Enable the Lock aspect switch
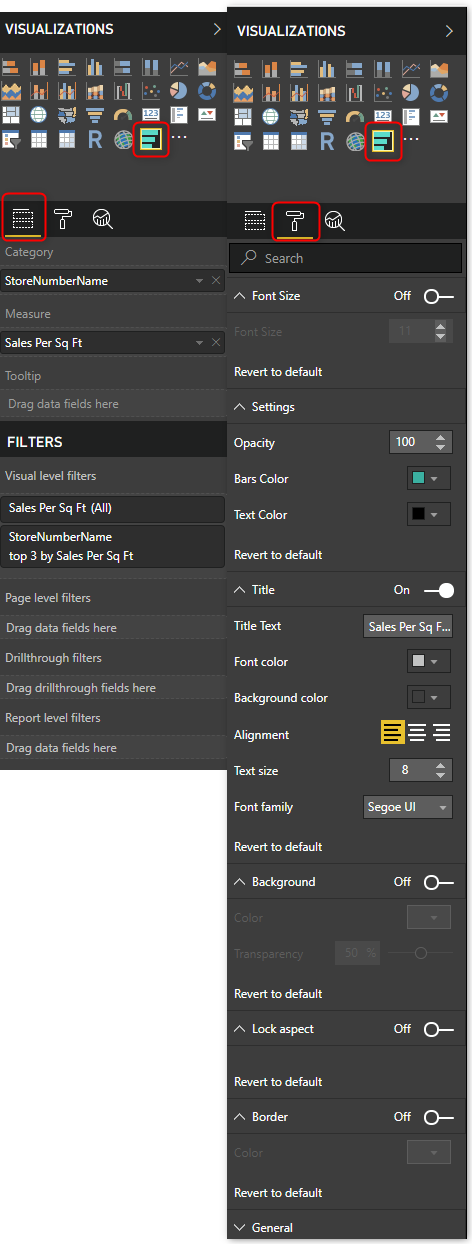The height and width of the screenshot is (1244, 472). pos(438,1028)
